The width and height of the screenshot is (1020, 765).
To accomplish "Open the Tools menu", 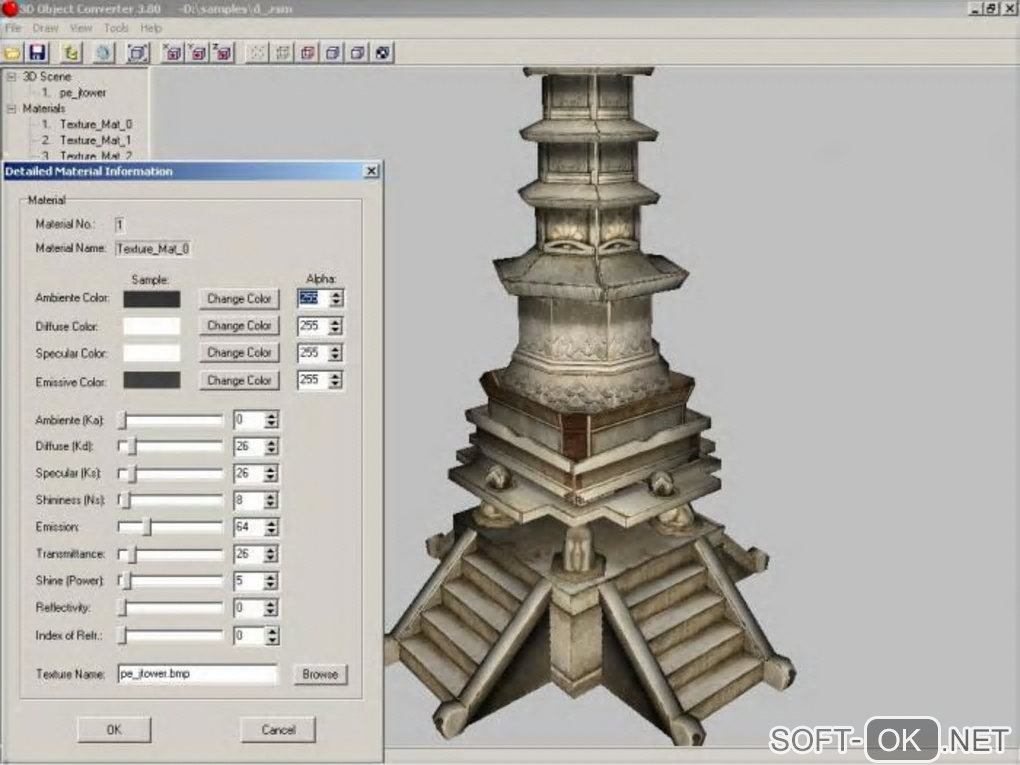I will tap(116, 28).
